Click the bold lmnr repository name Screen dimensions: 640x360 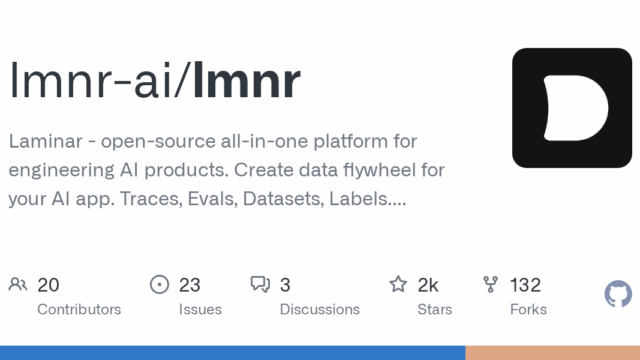[x=247, y=80]
